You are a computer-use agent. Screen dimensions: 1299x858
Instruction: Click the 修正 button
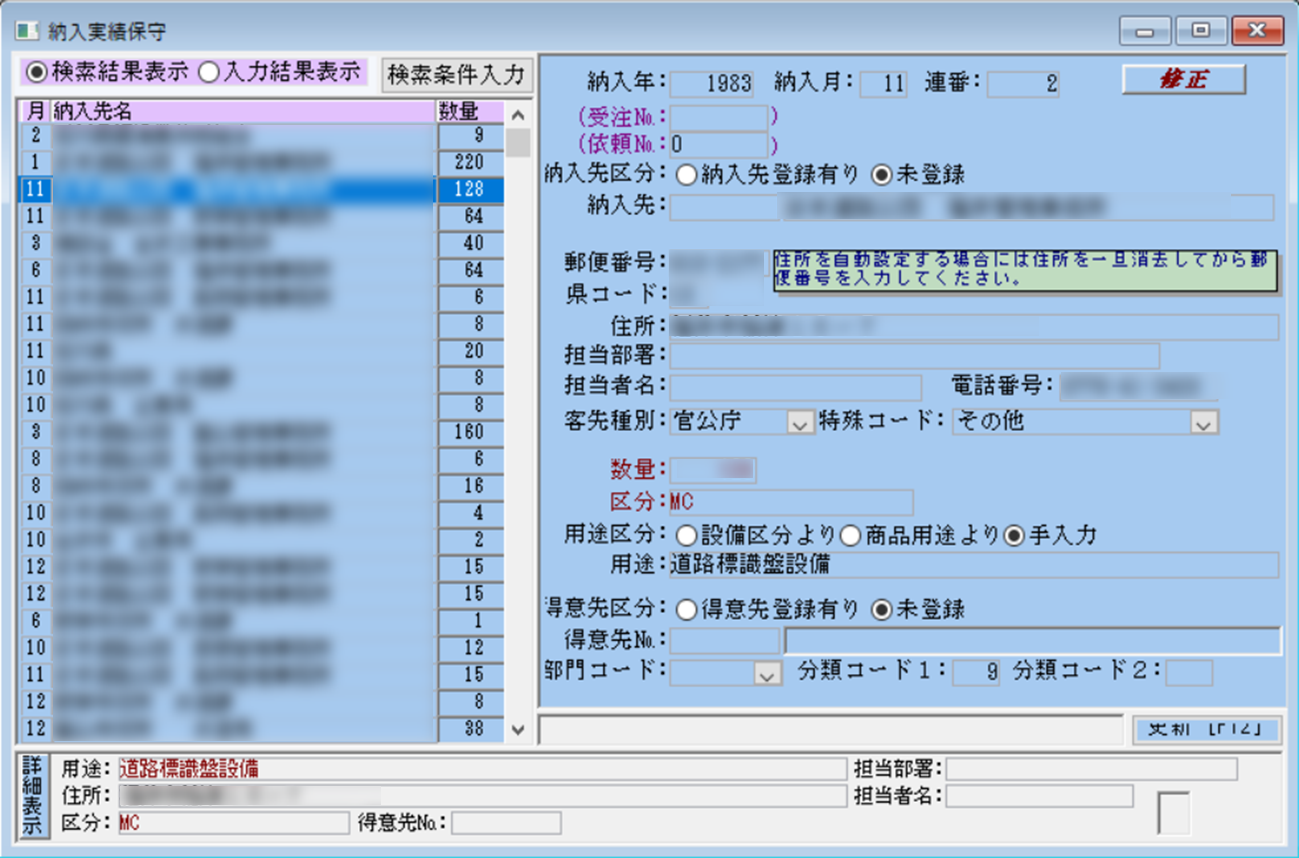pyautogui.click(x=1184, y=80)
